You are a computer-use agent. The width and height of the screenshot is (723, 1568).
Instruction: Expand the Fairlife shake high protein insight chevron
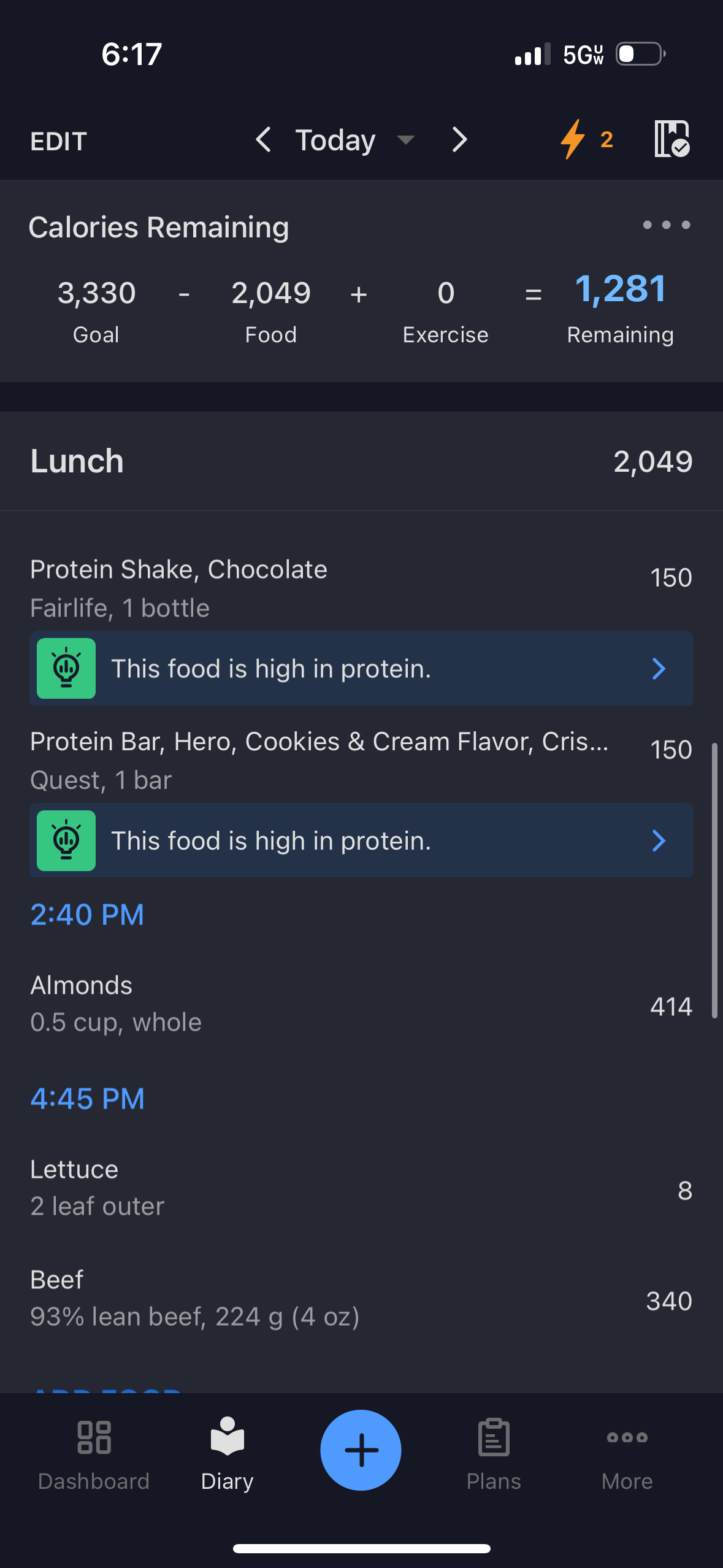point(659,669)
